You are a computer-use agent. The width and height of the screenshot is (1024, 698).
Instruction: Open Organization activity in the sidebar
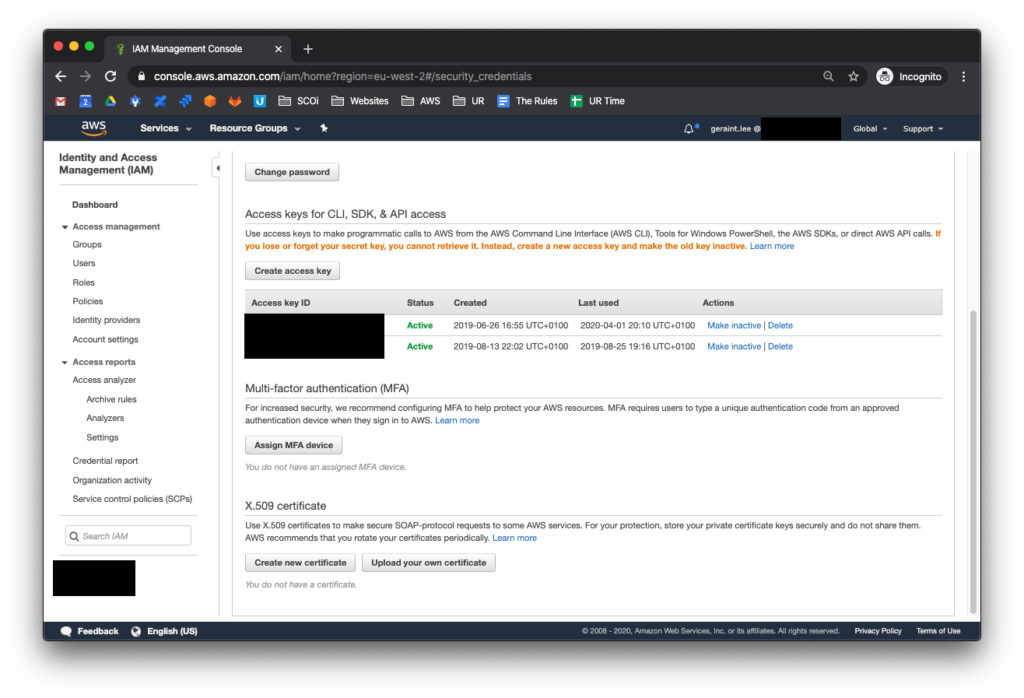(112, 481)
